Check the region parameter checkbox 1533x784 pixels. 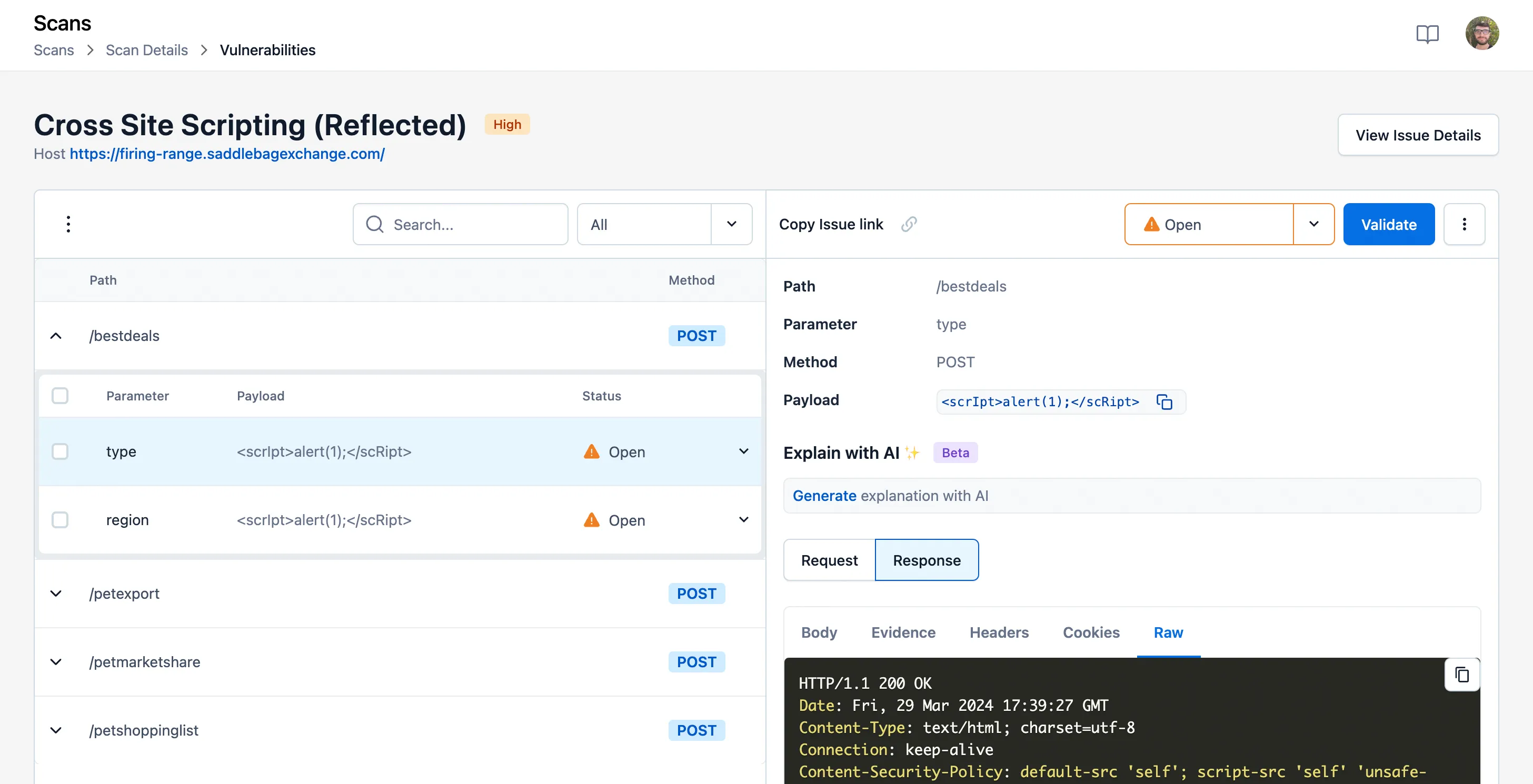[x=60, y=520]
